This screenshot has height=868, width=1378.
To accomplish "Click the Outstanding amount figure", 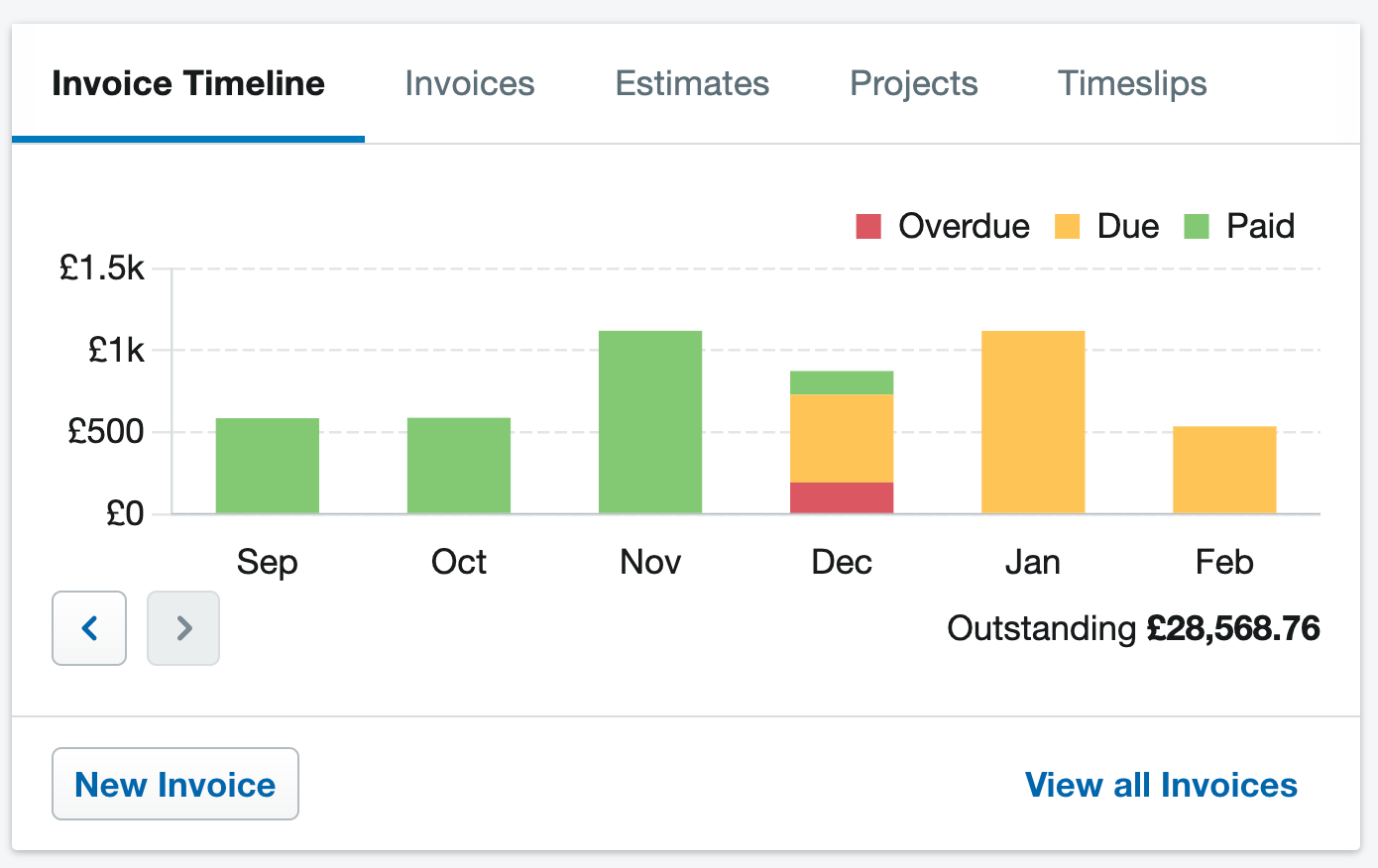I will point(1233,628).
